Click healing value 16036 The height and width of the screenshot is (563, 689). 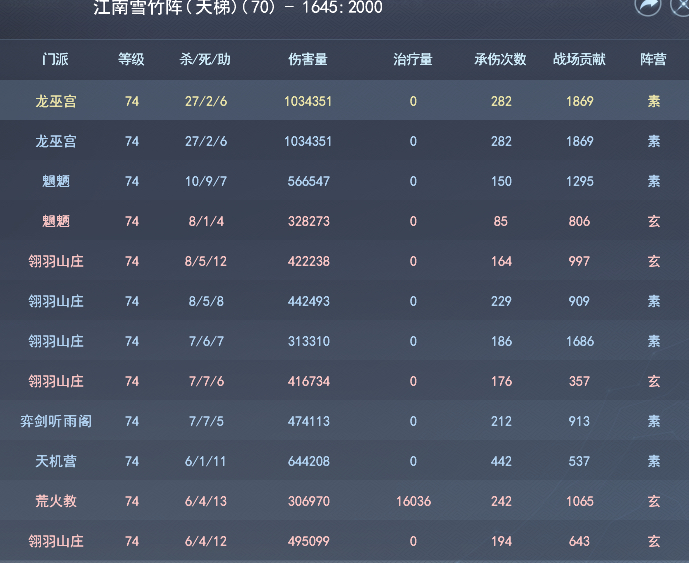click(413, 501)
